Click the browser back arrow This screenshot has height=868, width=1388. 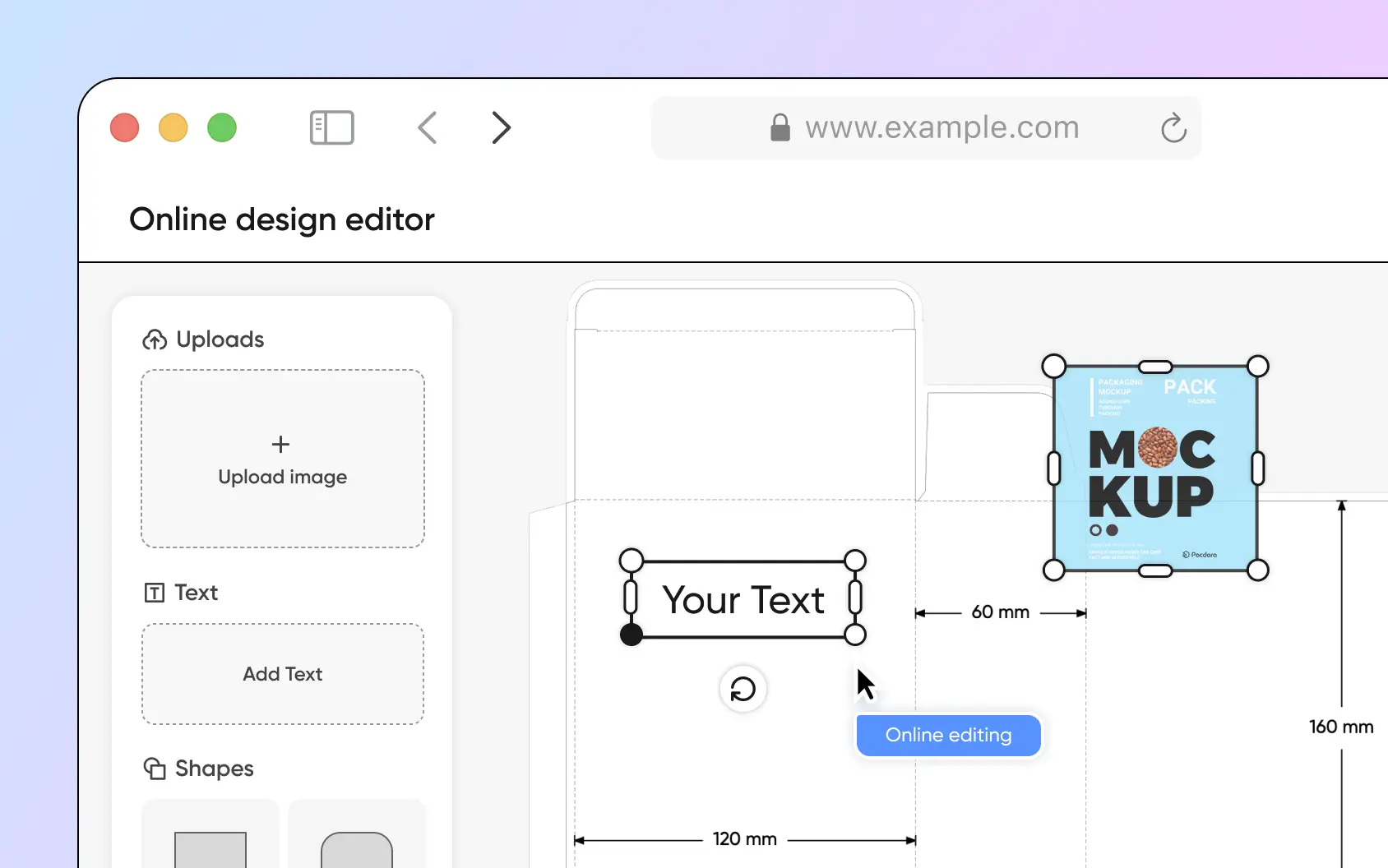coord(427,127)
